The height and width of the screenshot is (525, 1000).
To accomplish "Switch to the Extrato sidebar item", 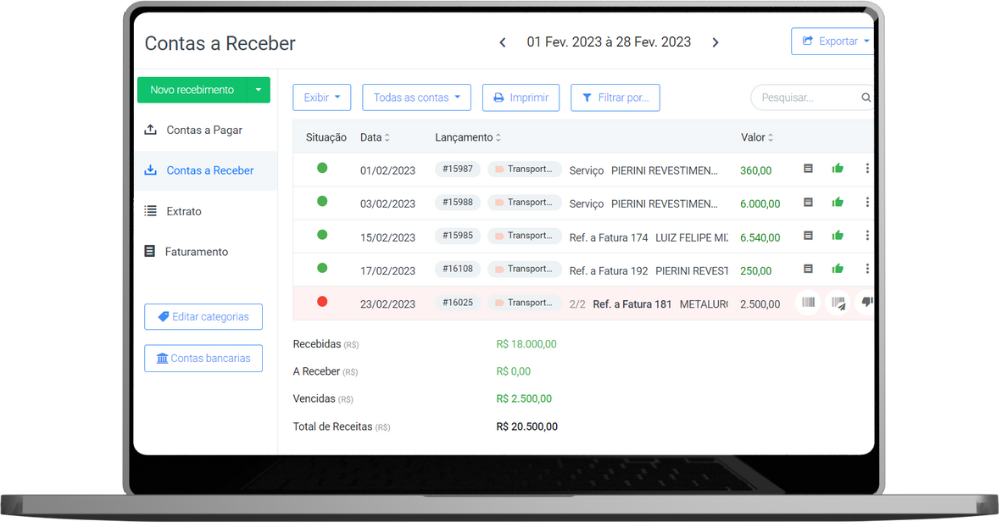I will click(x=184, y=211).
